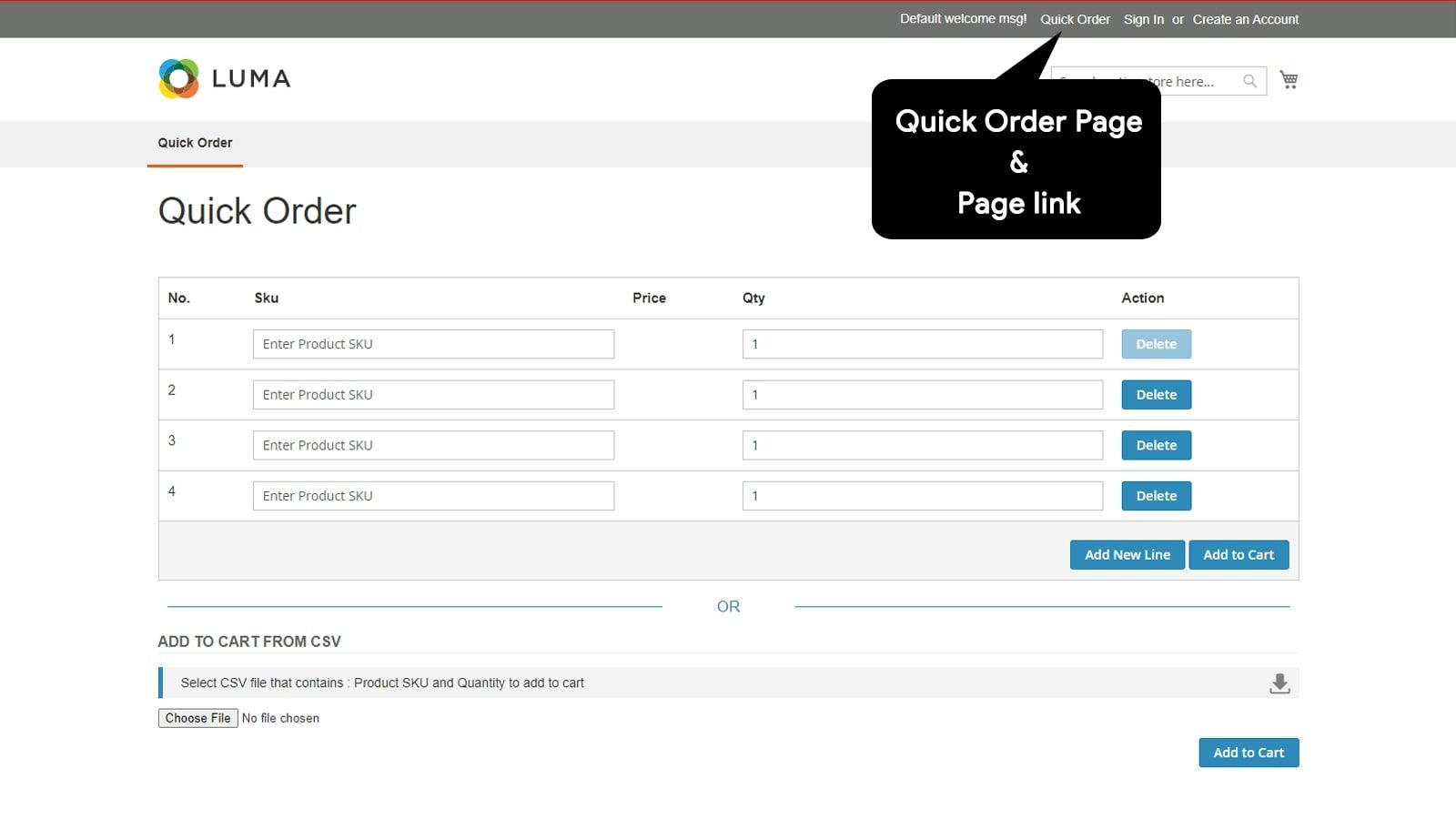Open the Quick Order header link
This screenshot has width=1456, height=819.
(1075, 19)
